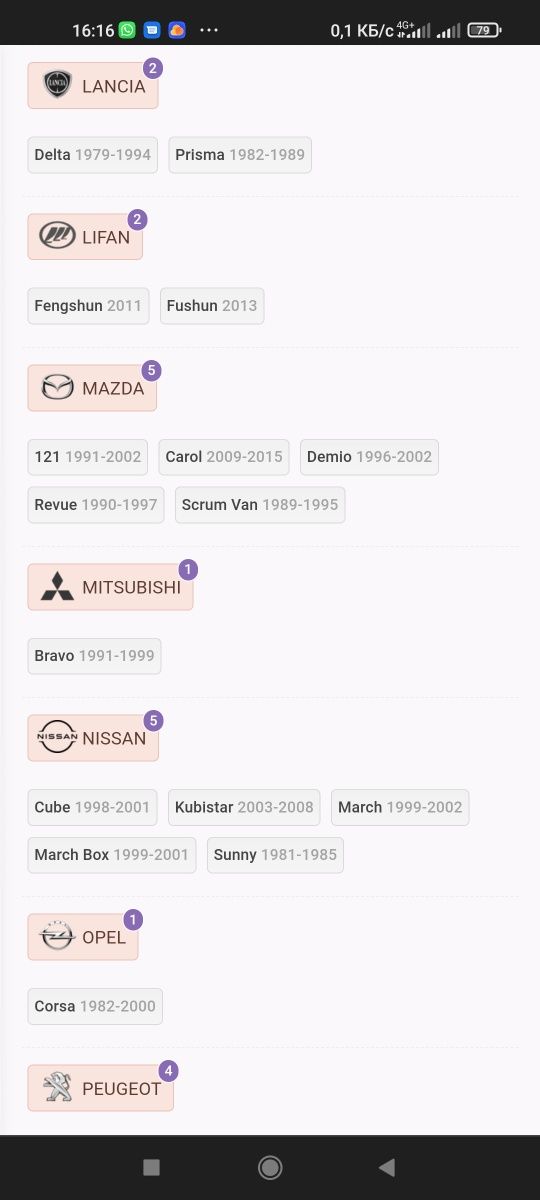The image size is (540, 1200).
Task: Tap the Peugeot lion logo icon
Action: pyautogui.click(x=57, y=1087)
